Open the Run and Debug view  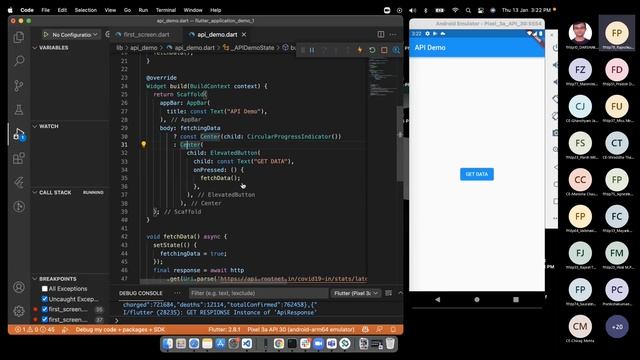(19, 134)
